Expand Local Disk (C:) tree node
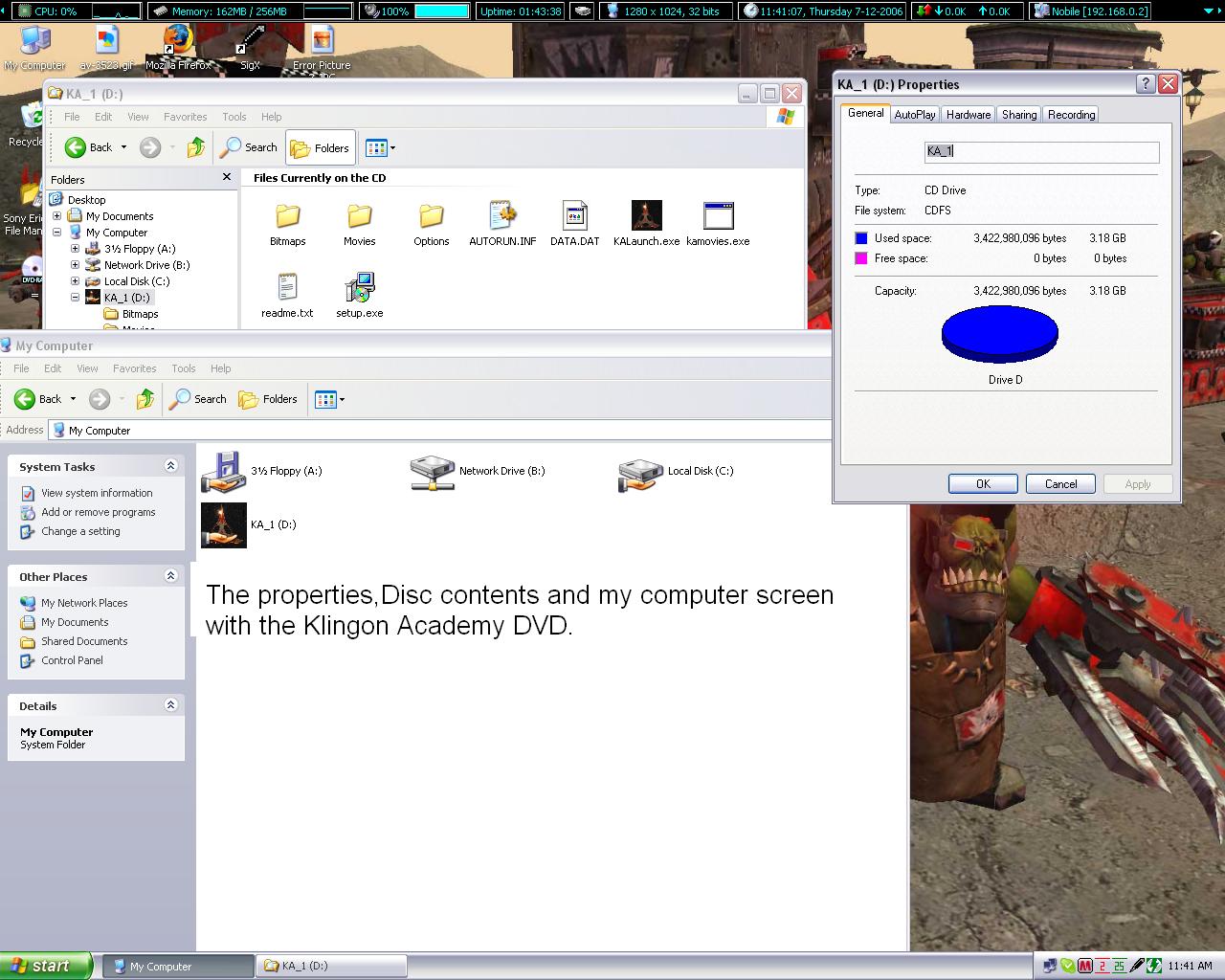This screenshot has width=1225, height=980. pos(76,281)
